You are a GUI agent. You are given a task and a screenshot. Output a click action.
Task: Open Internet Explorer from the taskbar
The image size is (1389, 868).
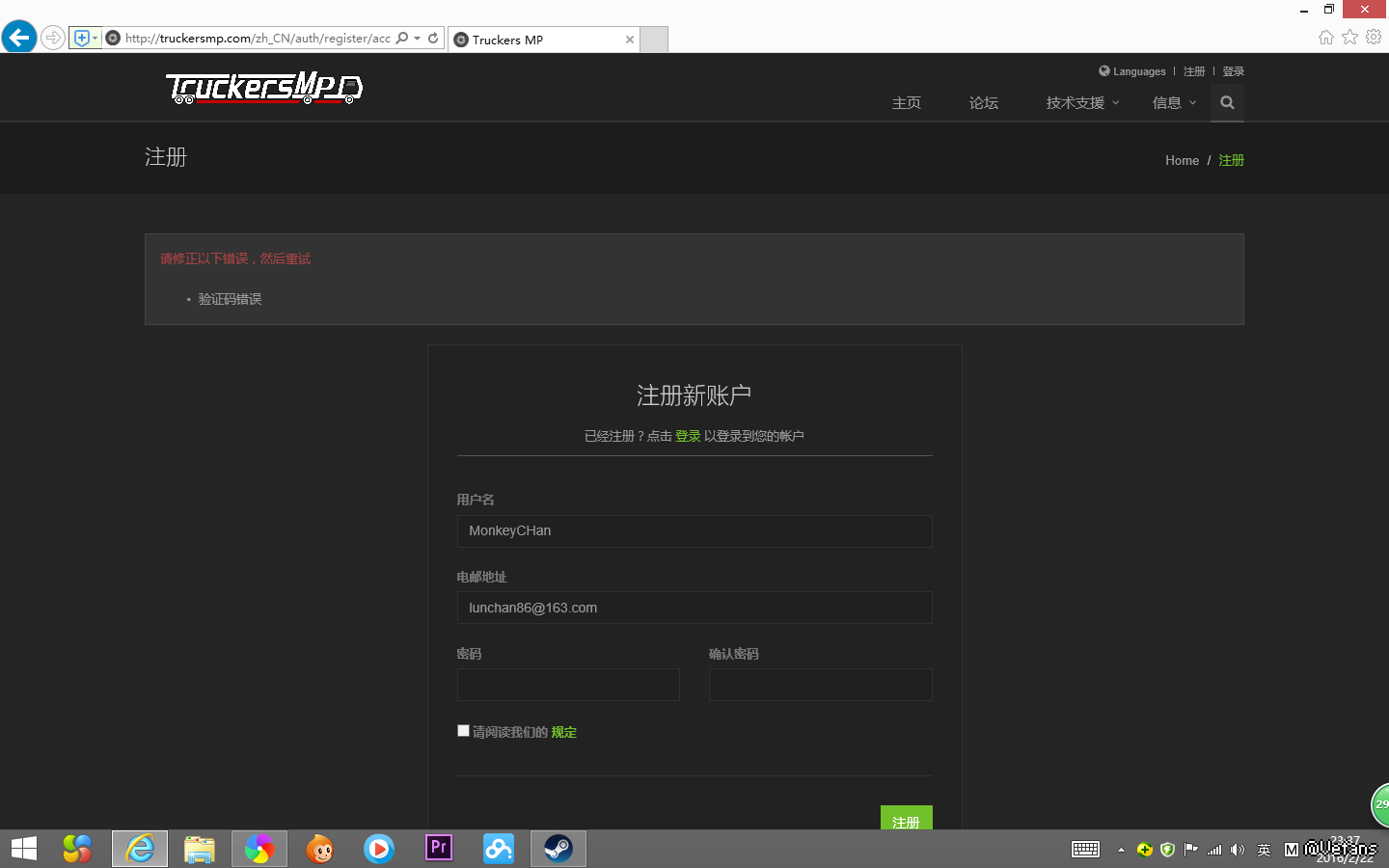(140, 849)
